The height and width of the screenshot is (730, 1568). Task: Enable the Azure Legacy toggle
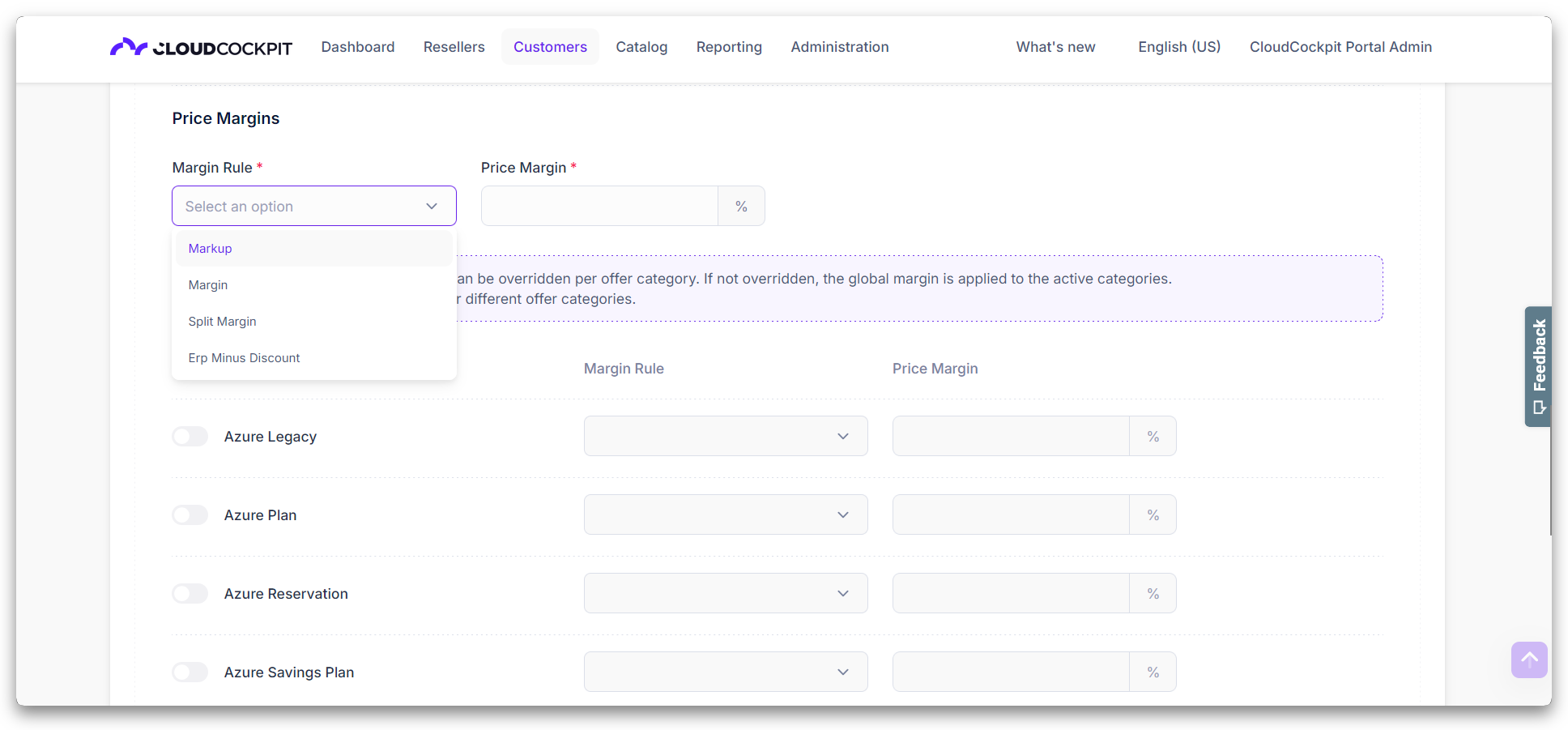[x=190, y=437]
